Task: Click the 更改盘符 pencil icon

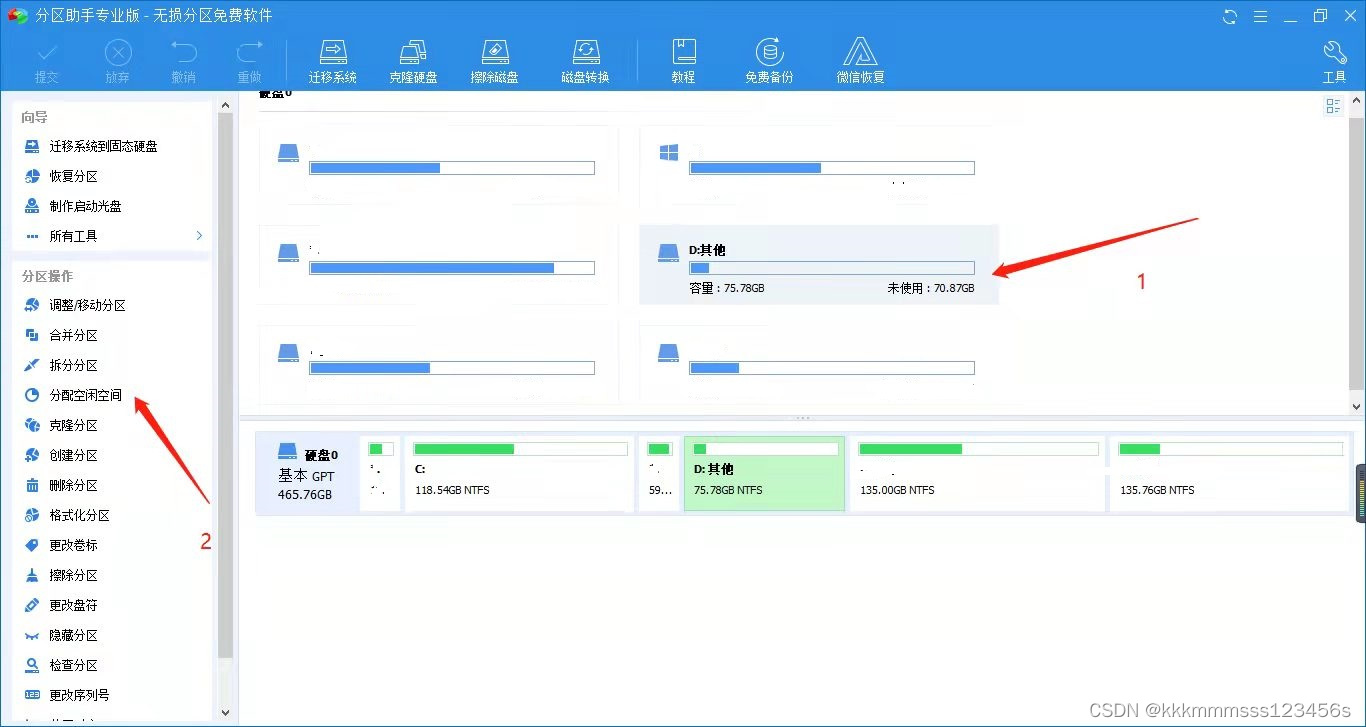Action: pos(32,605)
